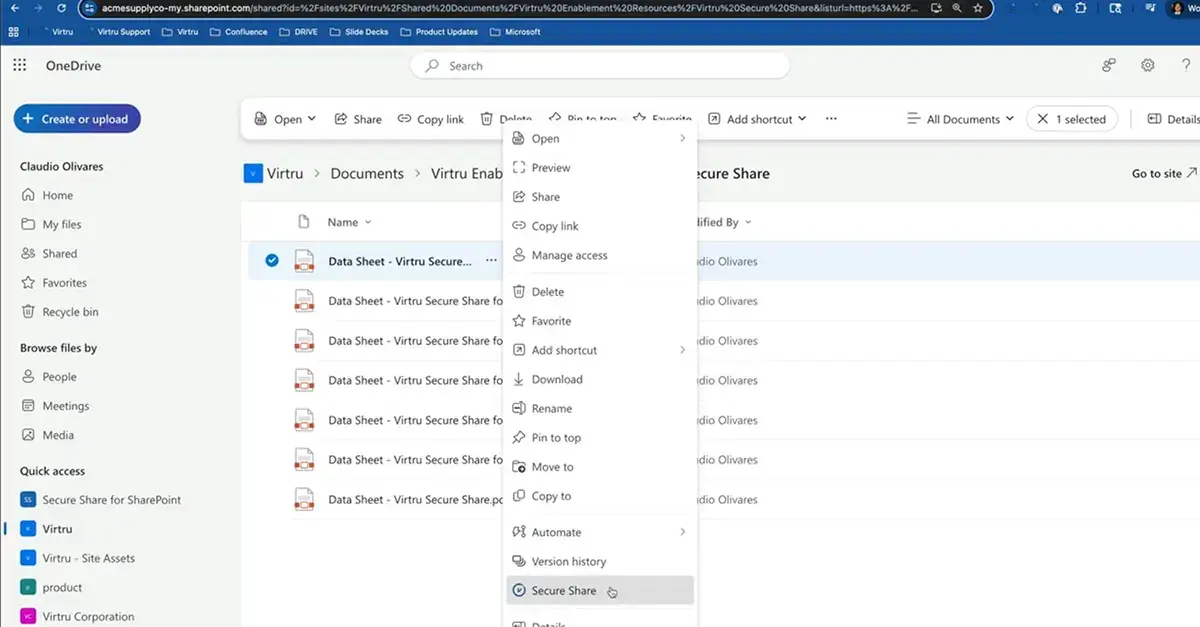Expand the Automate submenu arrow
This screenshot has width=1200, height=627.
683,532
